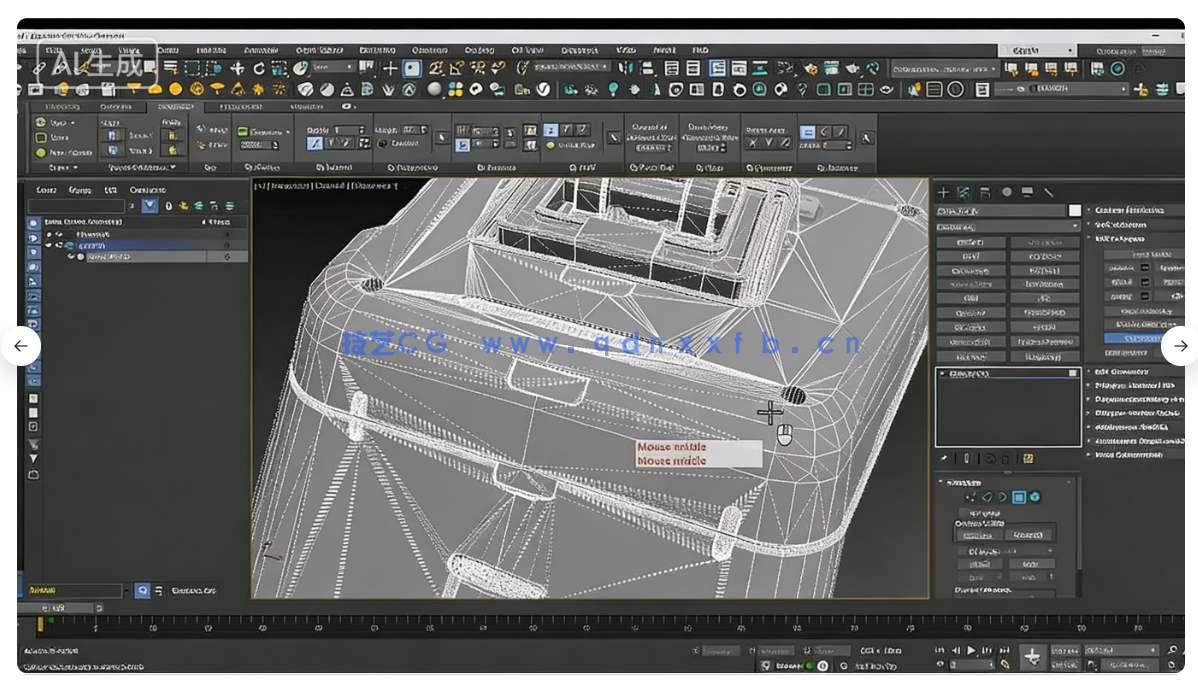Select the rotate tool with circular arrow
This screenshot has height=687, width=1198.
(x=259, y=68)
